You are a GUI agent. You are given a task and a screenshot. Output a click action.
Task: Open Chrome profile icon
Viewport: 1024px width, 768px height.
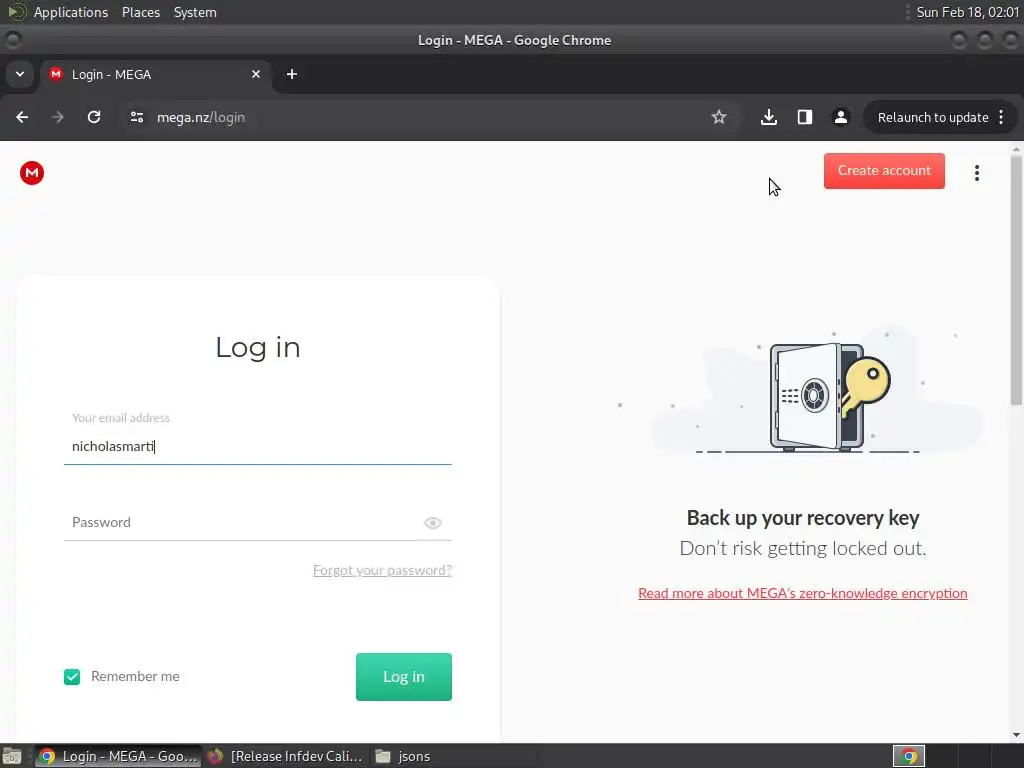click(x=840, y=117)
